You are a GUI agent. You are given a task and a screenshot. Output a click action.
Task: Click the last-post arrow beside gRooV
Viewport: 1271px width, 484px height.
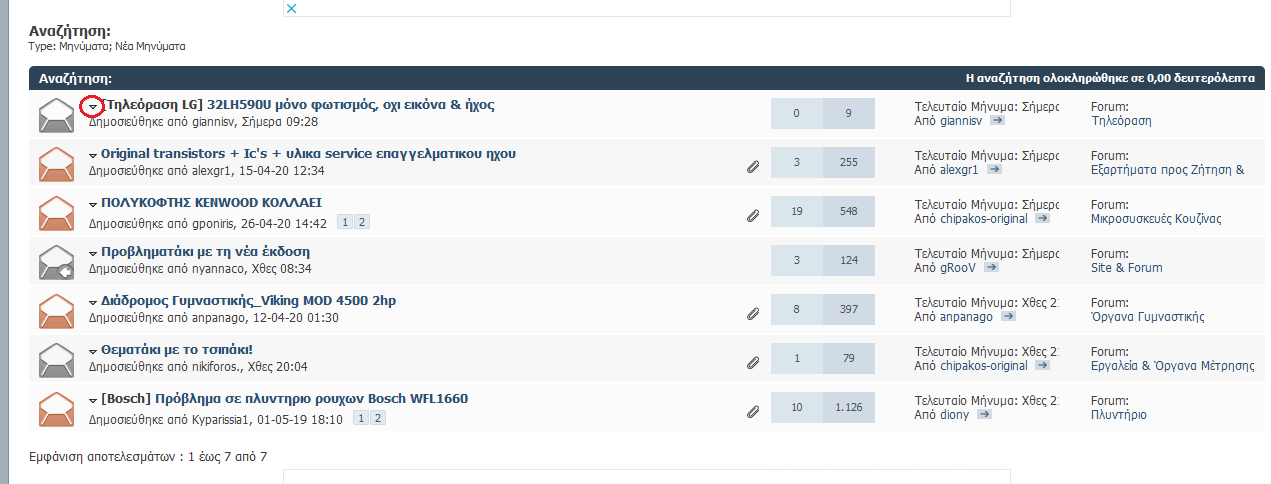pos(991,268)
